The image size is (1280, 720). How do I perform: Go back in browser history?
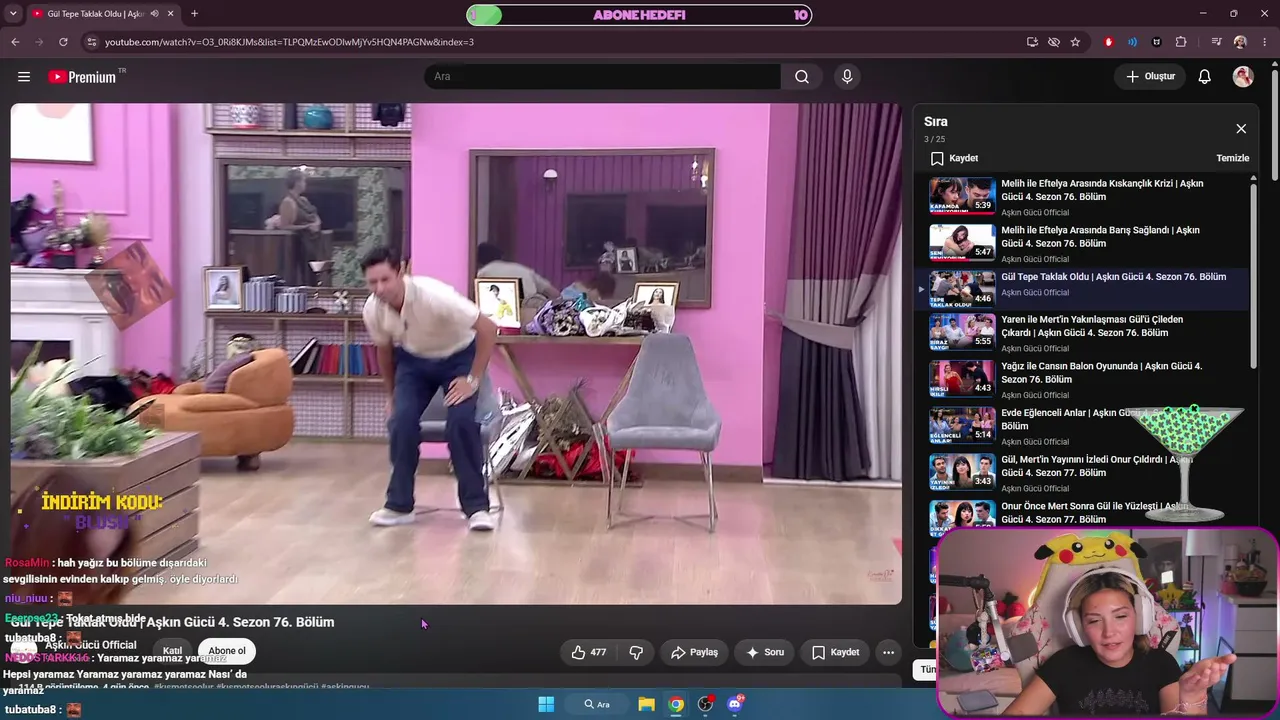[15, 42]
